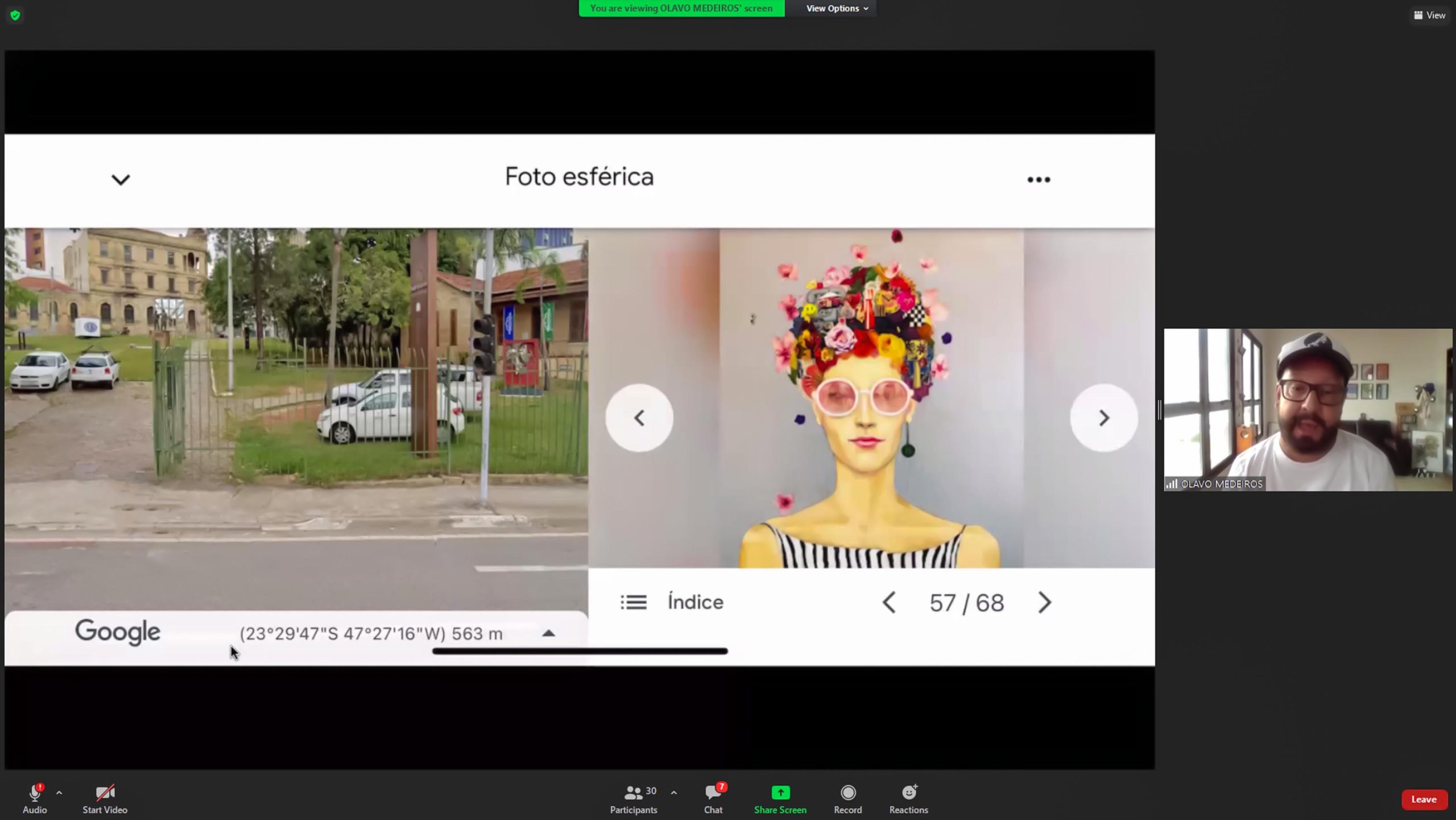
Task: Click the black horizontal slider bar
Action: click(580, 651)
